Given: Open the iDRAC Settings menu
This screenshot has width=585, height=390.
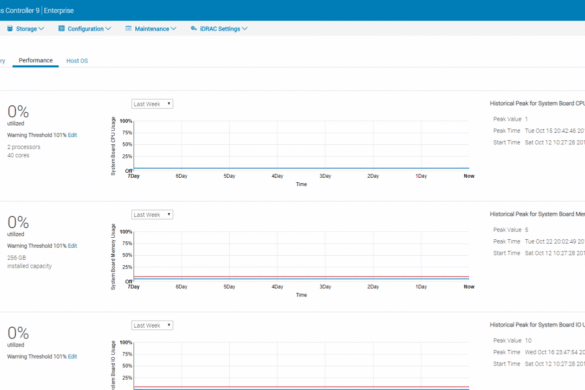Looking at the screenshot, I should click(x=220, y=29).
